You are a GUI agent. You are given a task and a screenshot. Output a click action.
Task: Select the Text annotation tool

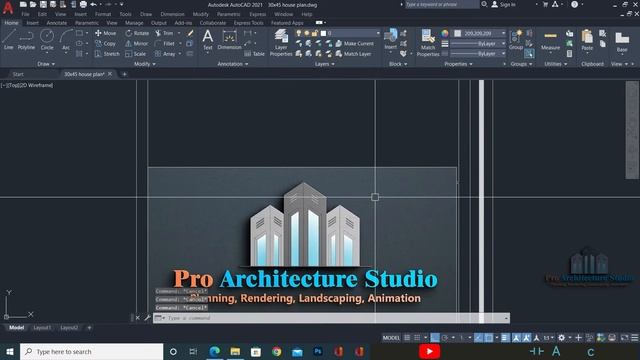coord(208,40)
